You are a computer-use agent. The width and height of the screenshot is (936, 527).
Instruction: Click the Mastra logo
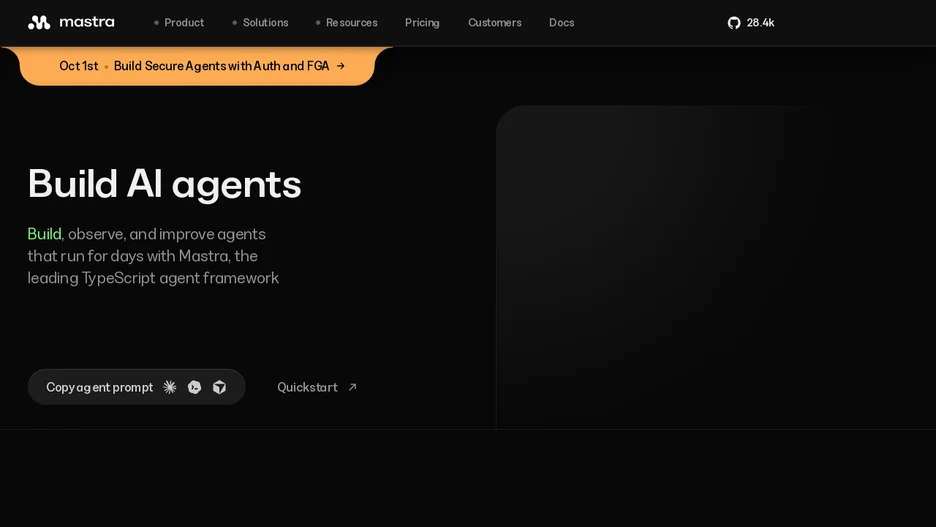pos(71,23)
